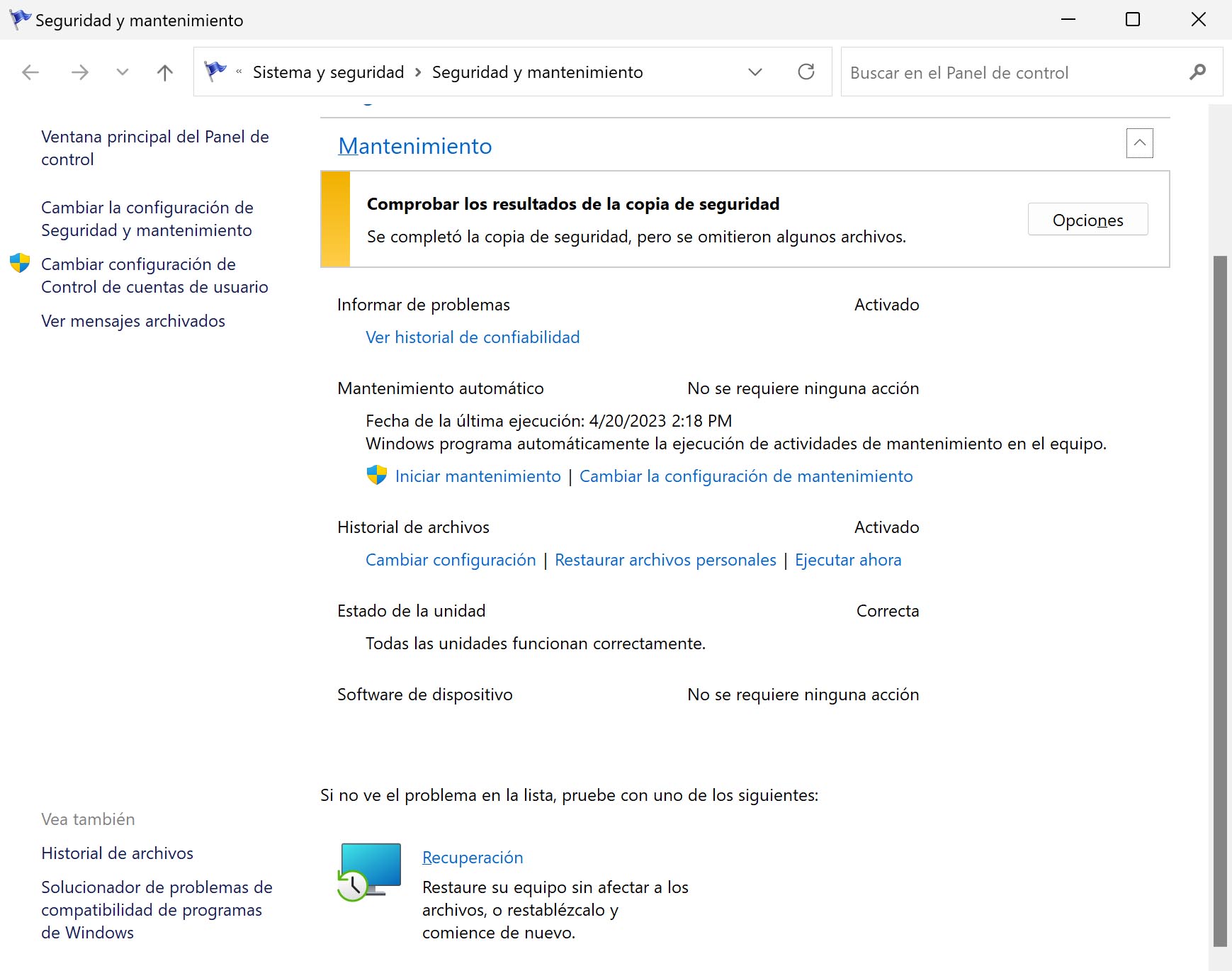Go up one level arrow
Viewport: 1232px width, 971px height.
pyautogui.click(x=165, y=72)
